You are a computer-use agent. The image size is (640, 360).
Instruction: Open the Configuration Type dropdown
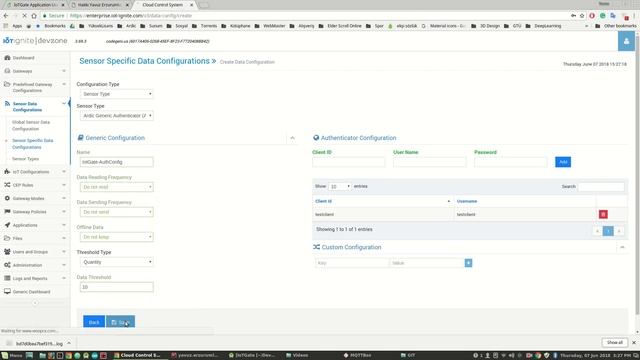[117, 94]
